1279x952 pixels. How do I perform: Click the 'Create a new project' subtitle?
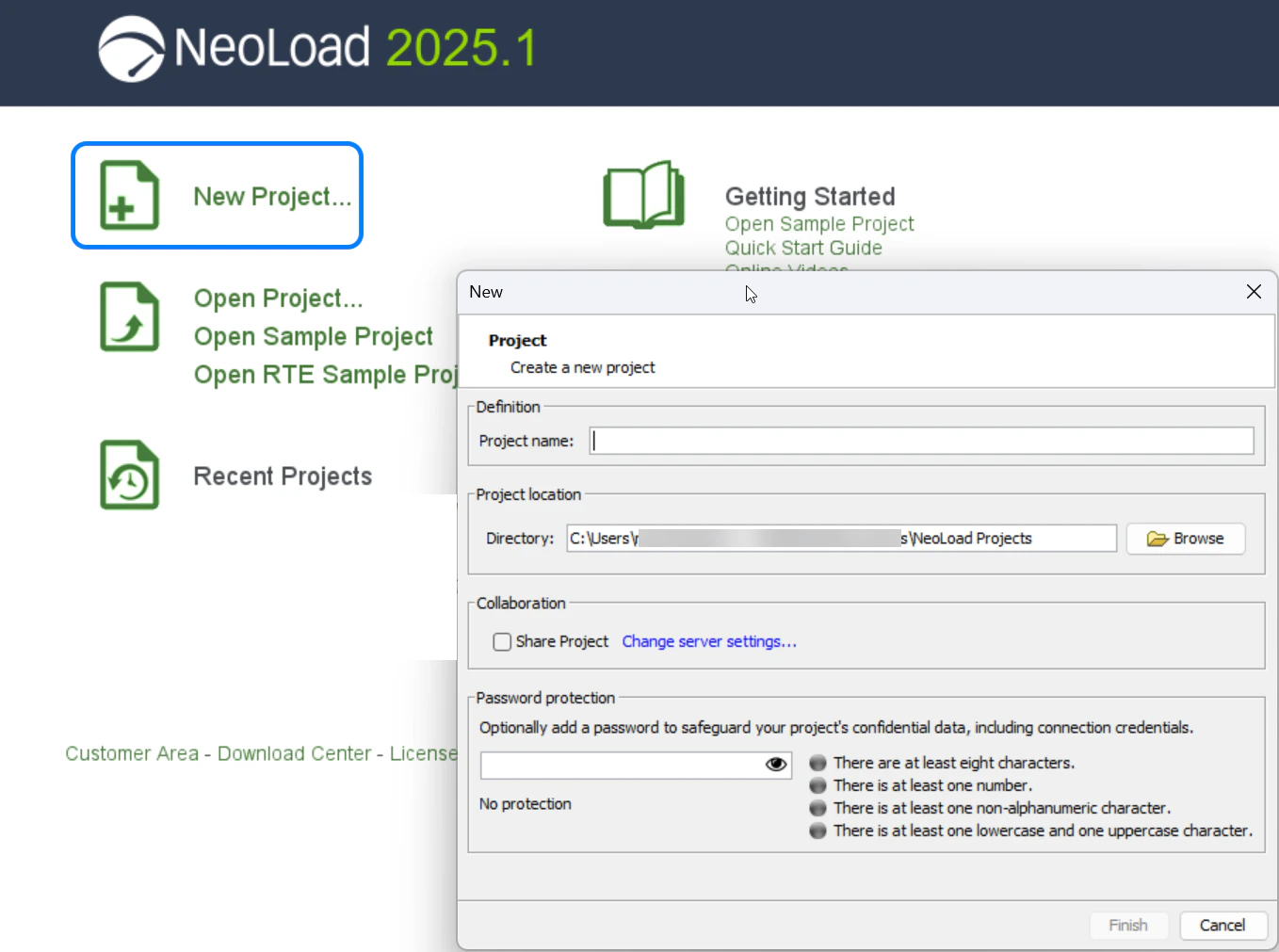click(582, 367)
